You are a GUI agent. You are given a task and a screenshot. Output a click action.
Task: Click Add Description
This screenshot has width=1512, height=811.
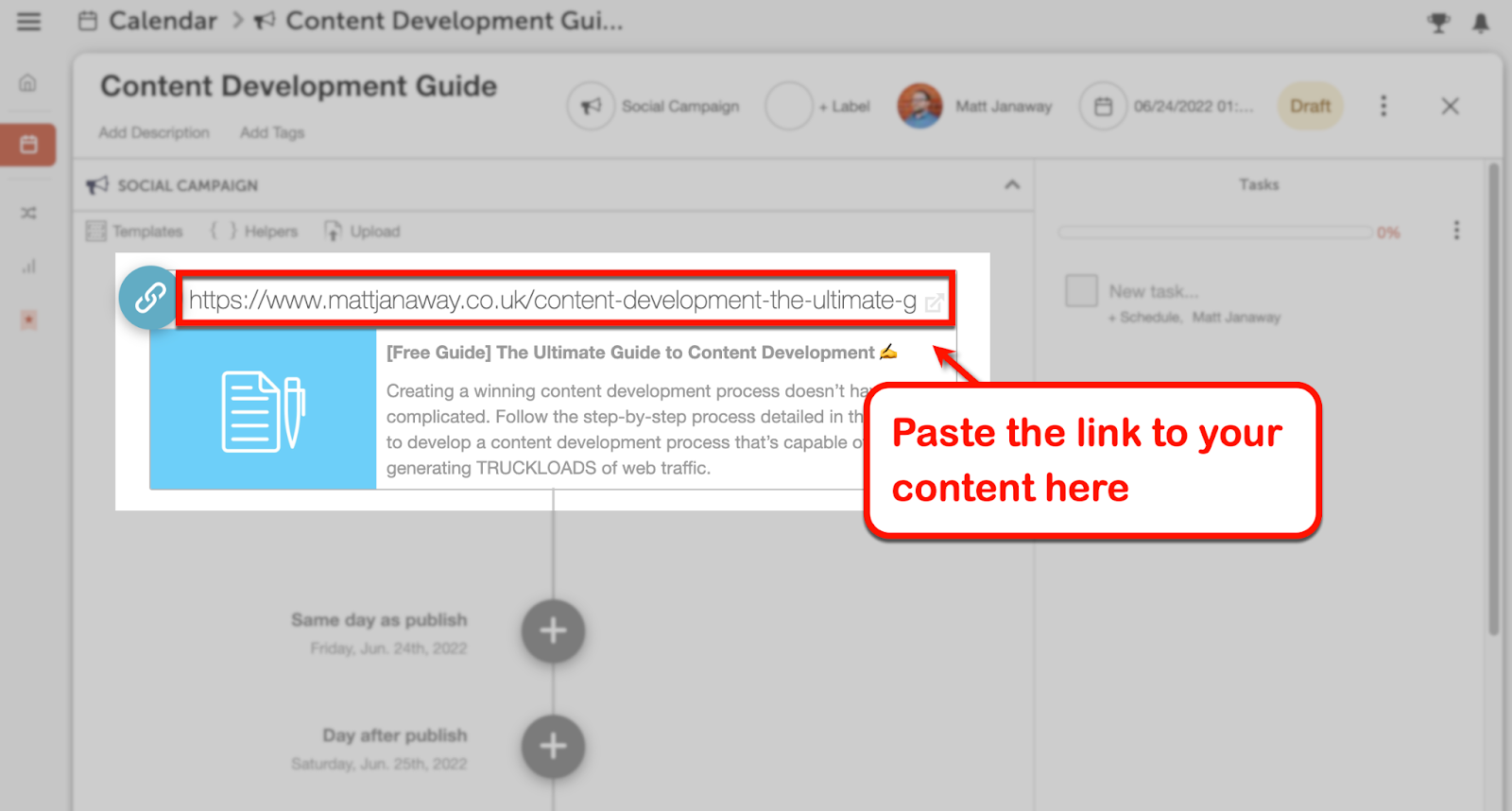[154, 132]
